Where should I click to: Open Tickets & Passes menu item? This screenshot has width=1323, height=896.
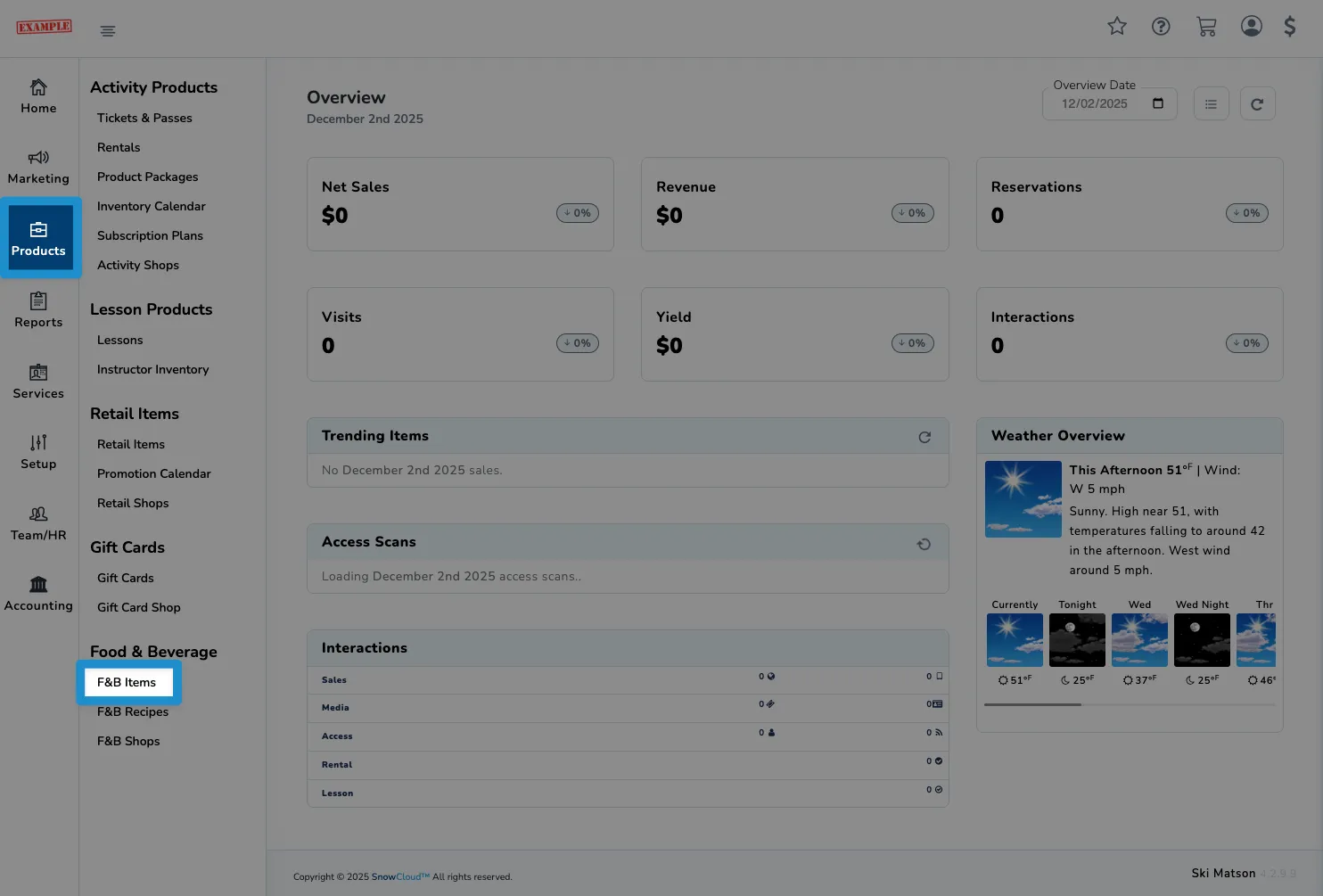click(144, 118)
